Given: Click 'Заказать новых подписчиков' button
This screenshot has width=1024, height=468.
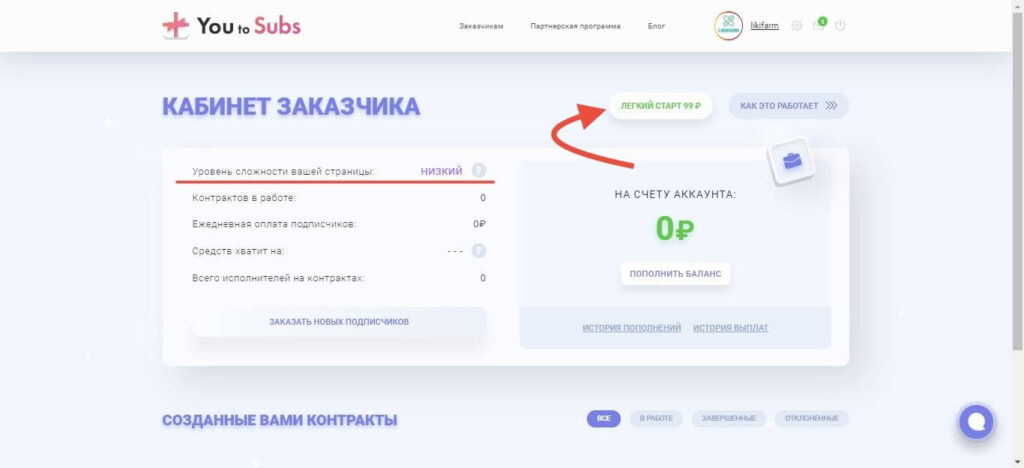Looking at the screenshot, I should pyautogui.click(x=339, y=322).
